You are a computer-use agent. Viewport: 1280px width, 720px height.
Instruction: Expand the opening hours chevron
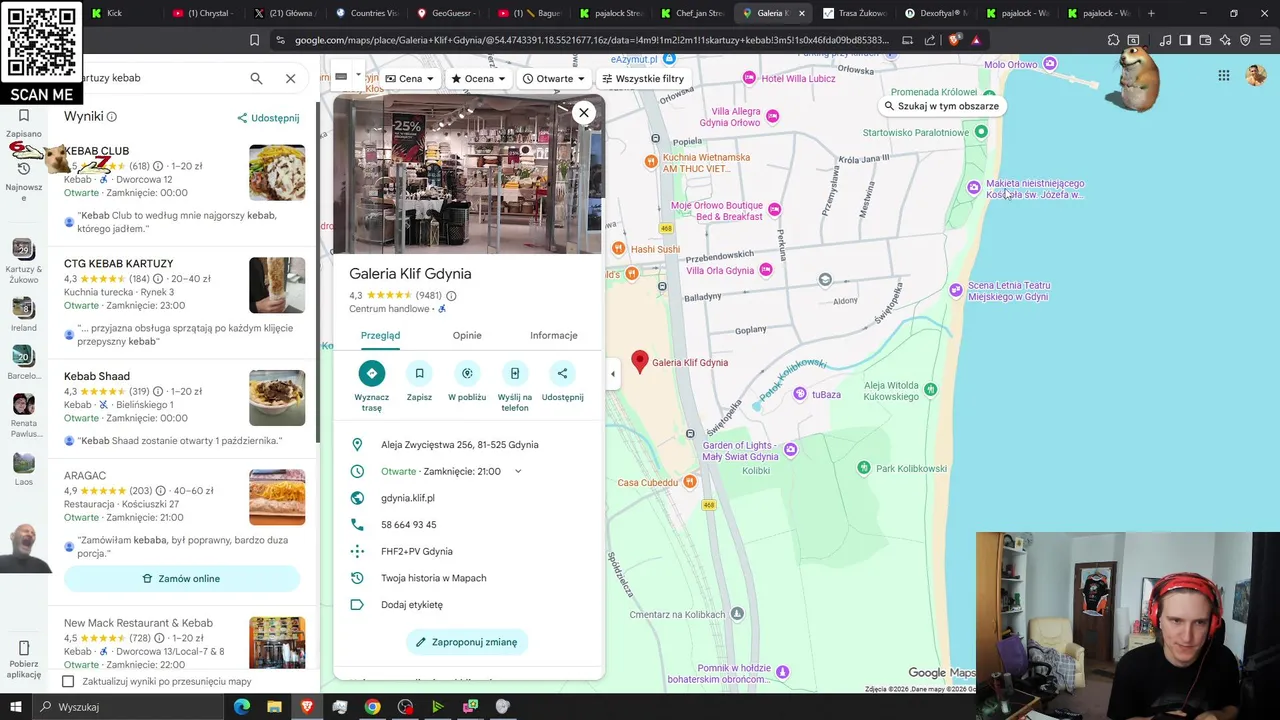click(x=518, y=471)
